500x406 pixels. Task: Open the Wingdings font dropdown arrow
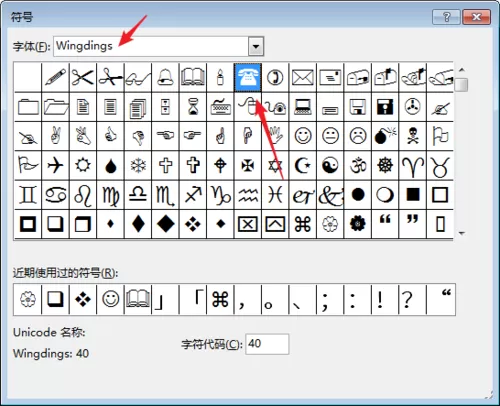[256, 46]
